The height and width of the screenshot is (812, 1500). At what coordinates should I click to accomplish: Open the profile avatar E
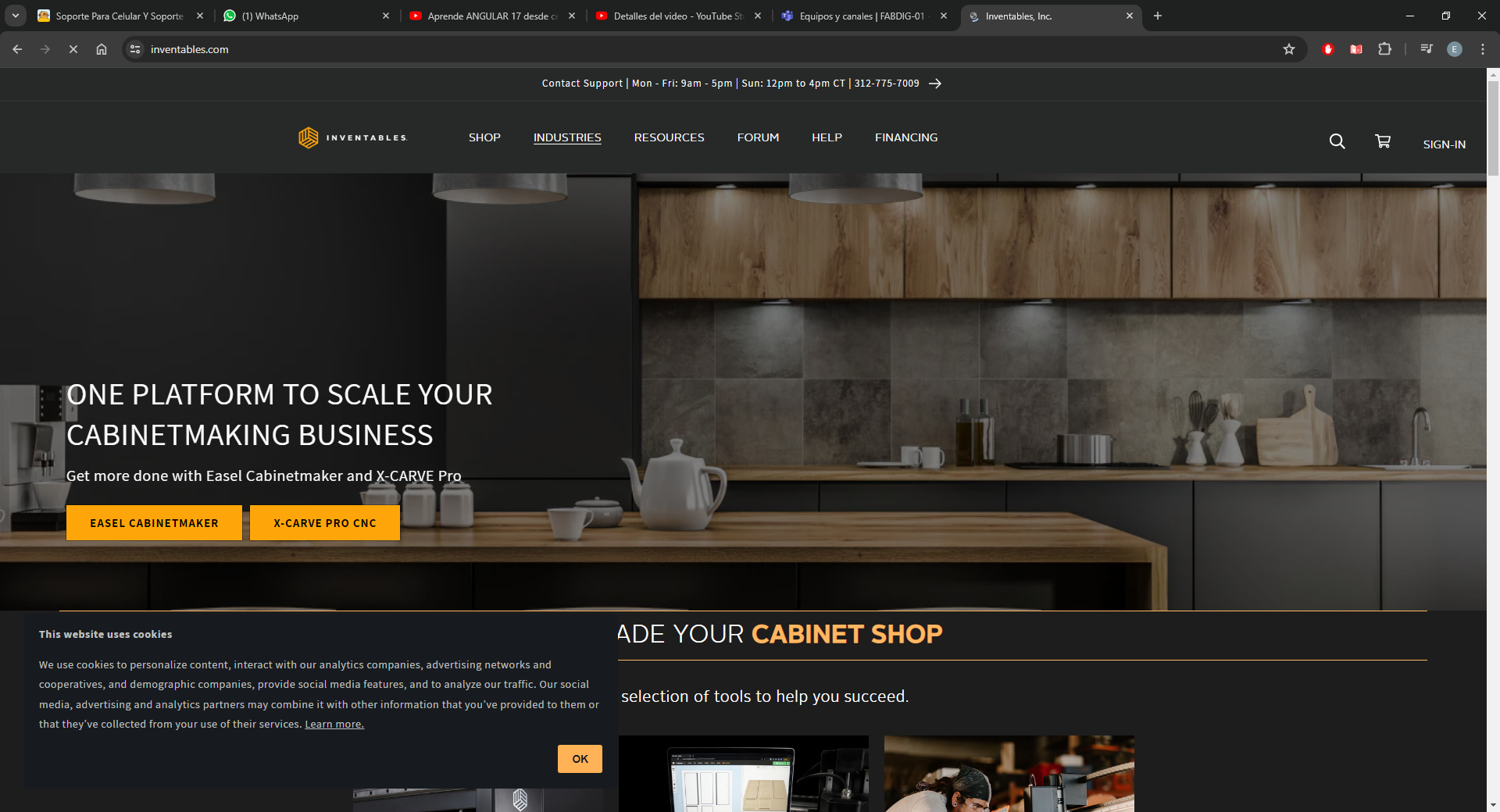[1455, 49]
